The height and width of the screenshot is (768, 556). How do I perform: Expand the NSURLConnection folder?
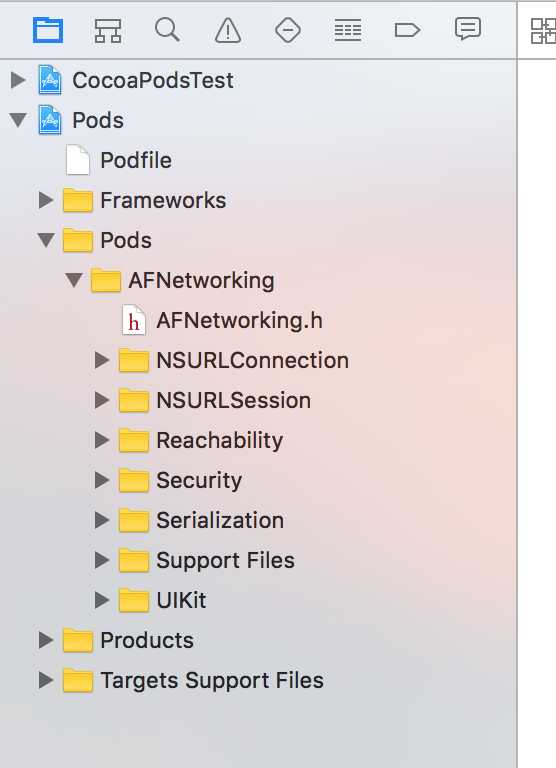tap(102, 360)
